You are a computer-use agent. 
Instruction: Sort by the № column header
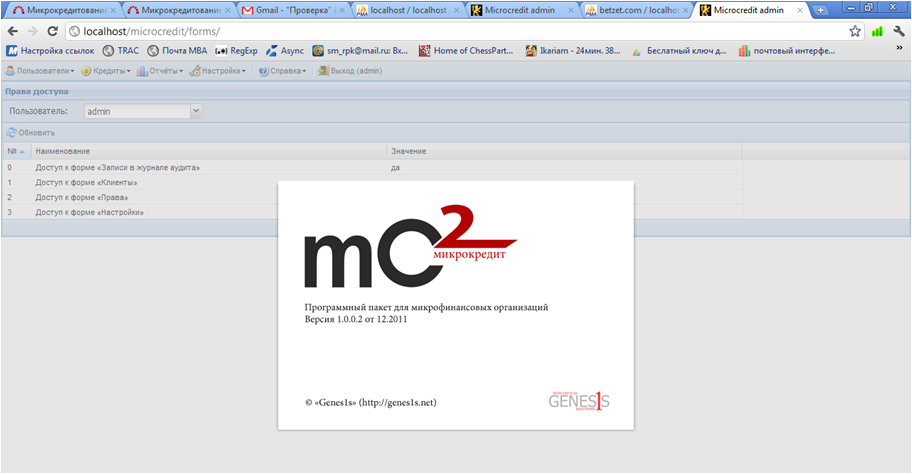coord(16,151)
